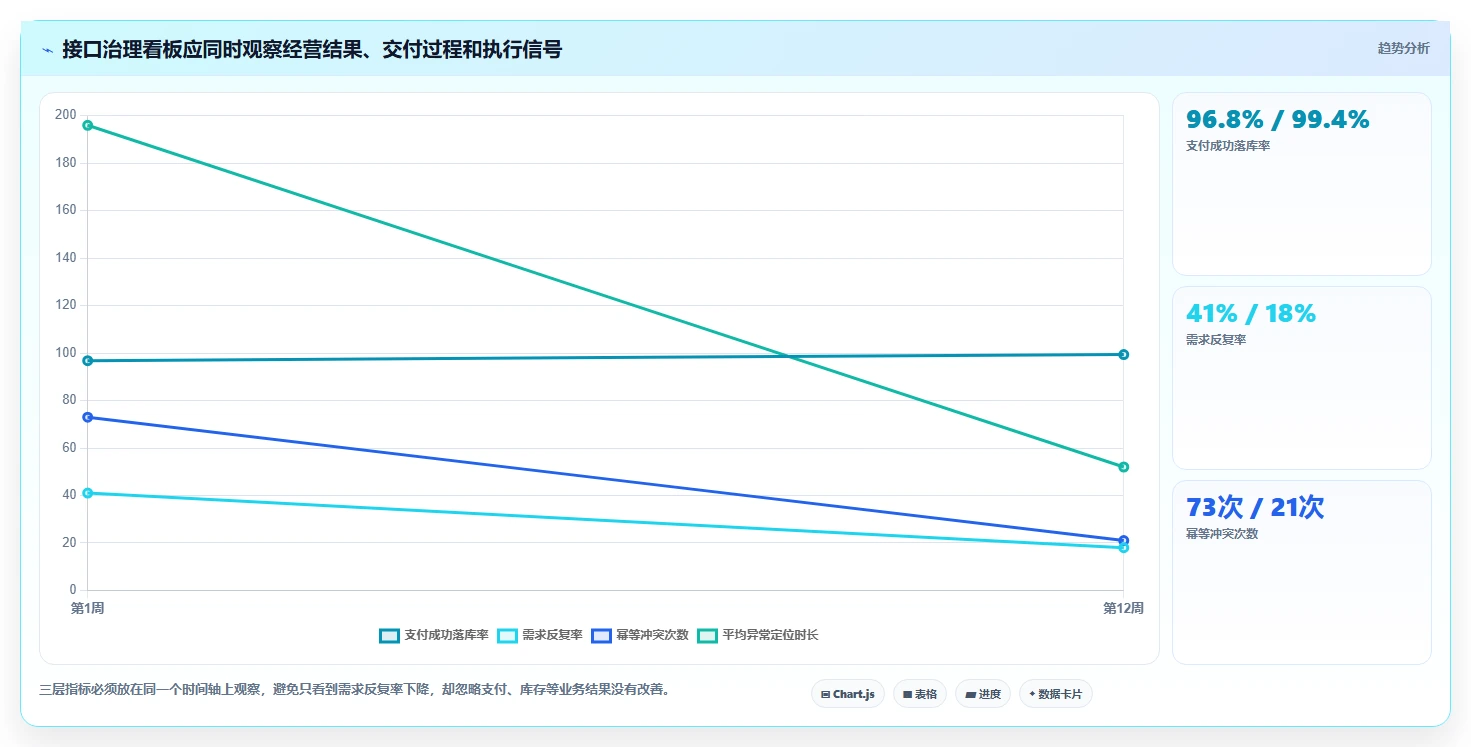Click the 支付成功落库率 caption in the first card

click(x=1228, y=146)
